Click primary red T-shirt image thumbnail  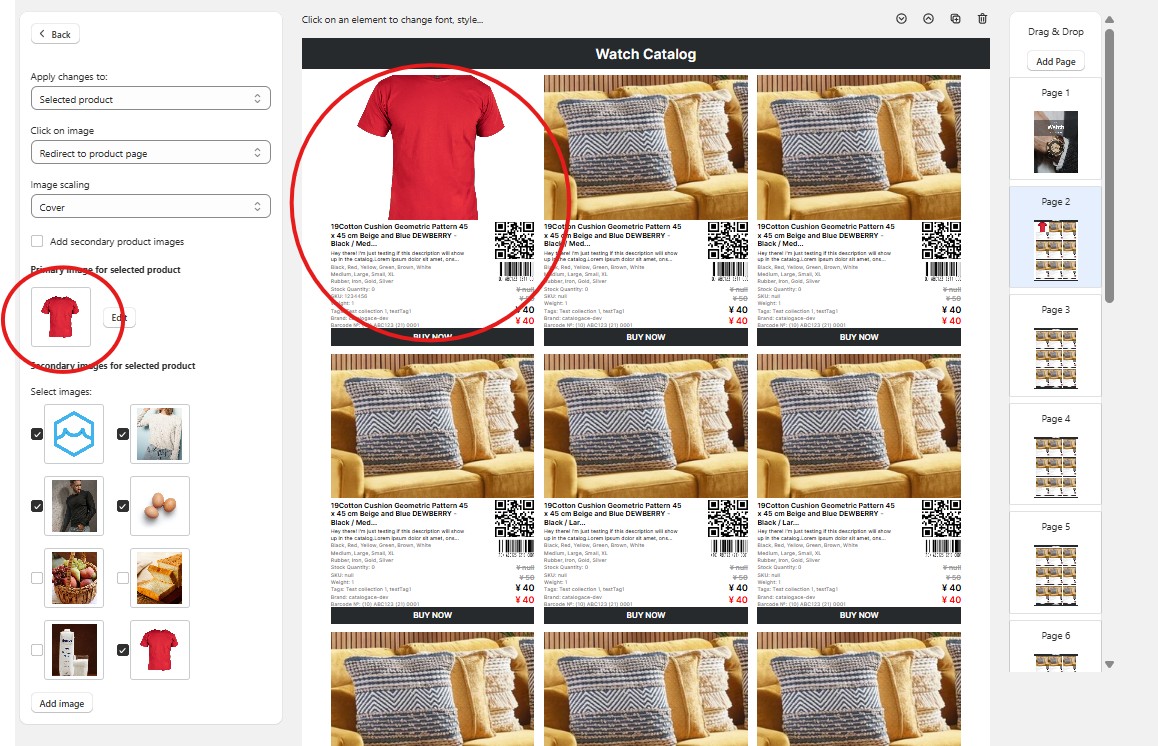pos(61,317)
